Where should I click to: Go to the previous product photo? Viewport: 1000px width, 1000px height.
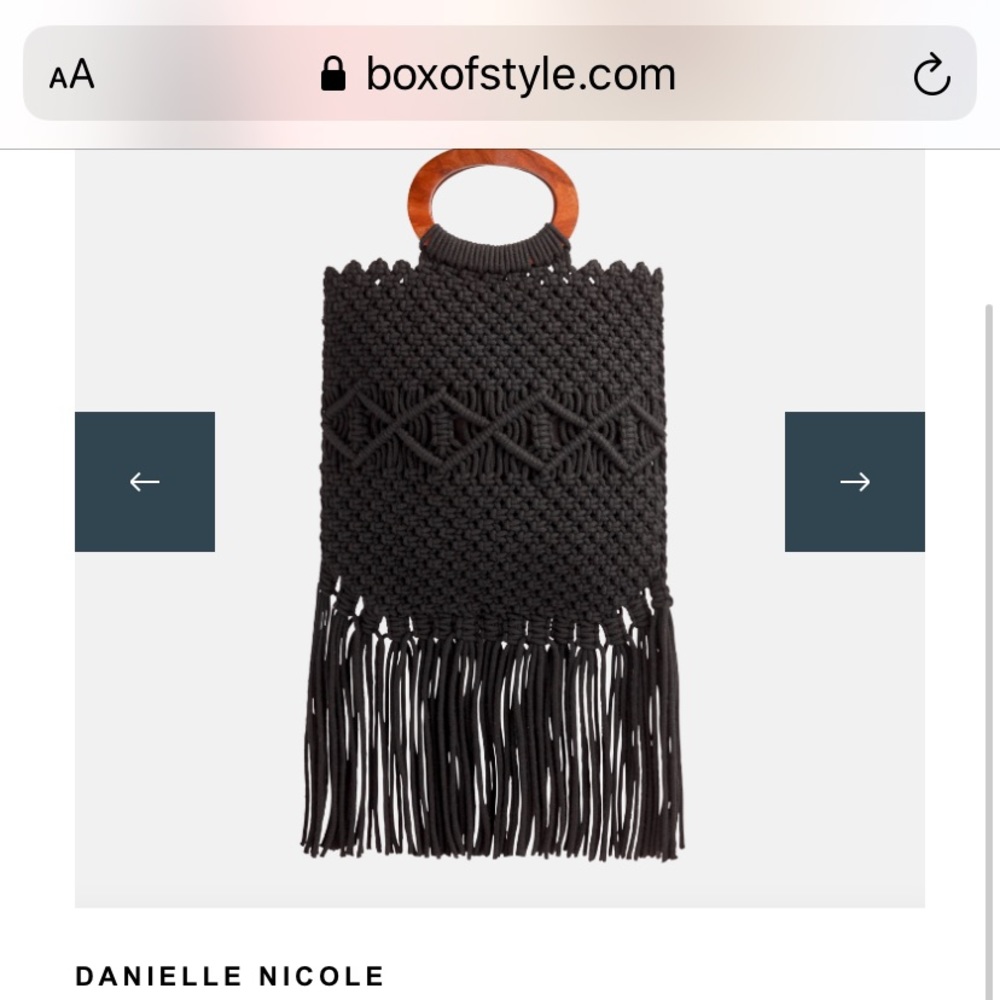pos(145,482)
